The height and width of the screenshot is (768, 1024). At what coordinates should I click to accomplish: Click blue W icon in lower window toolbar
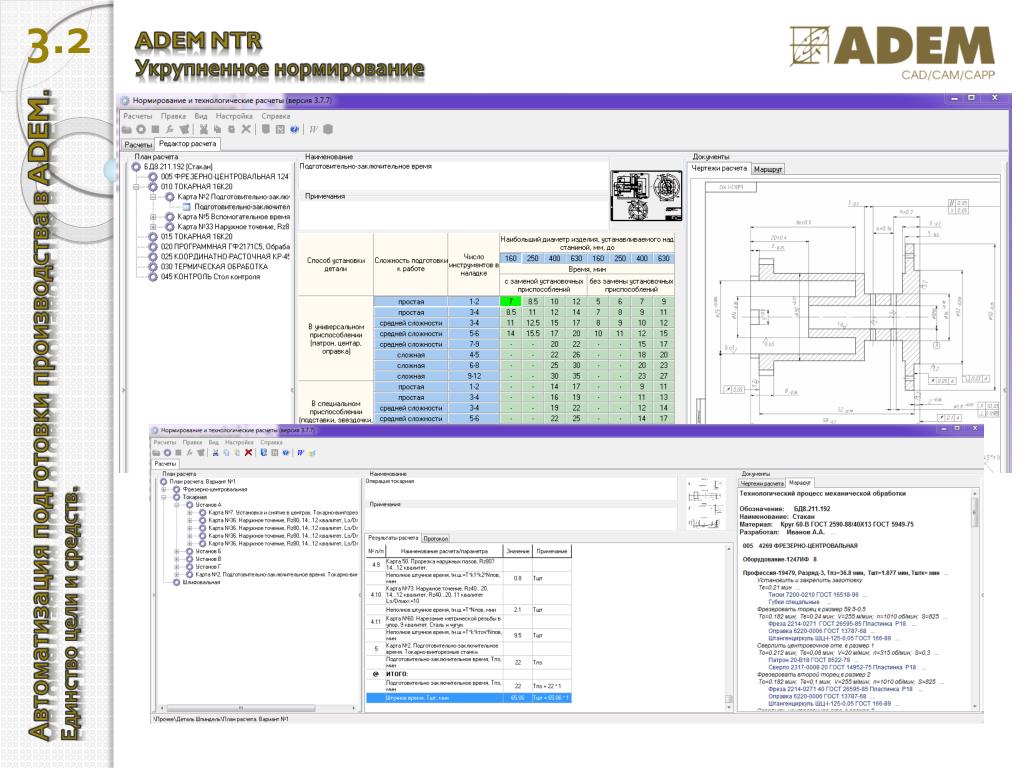click(300, 453)
